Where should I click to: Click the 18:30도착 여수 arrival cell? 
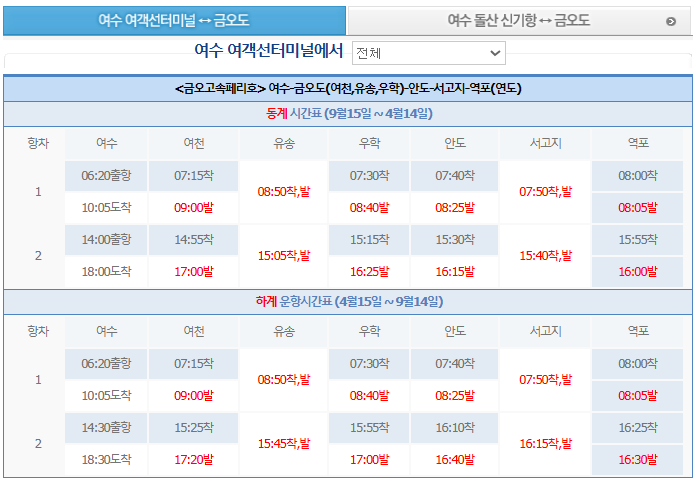[106, 459]
